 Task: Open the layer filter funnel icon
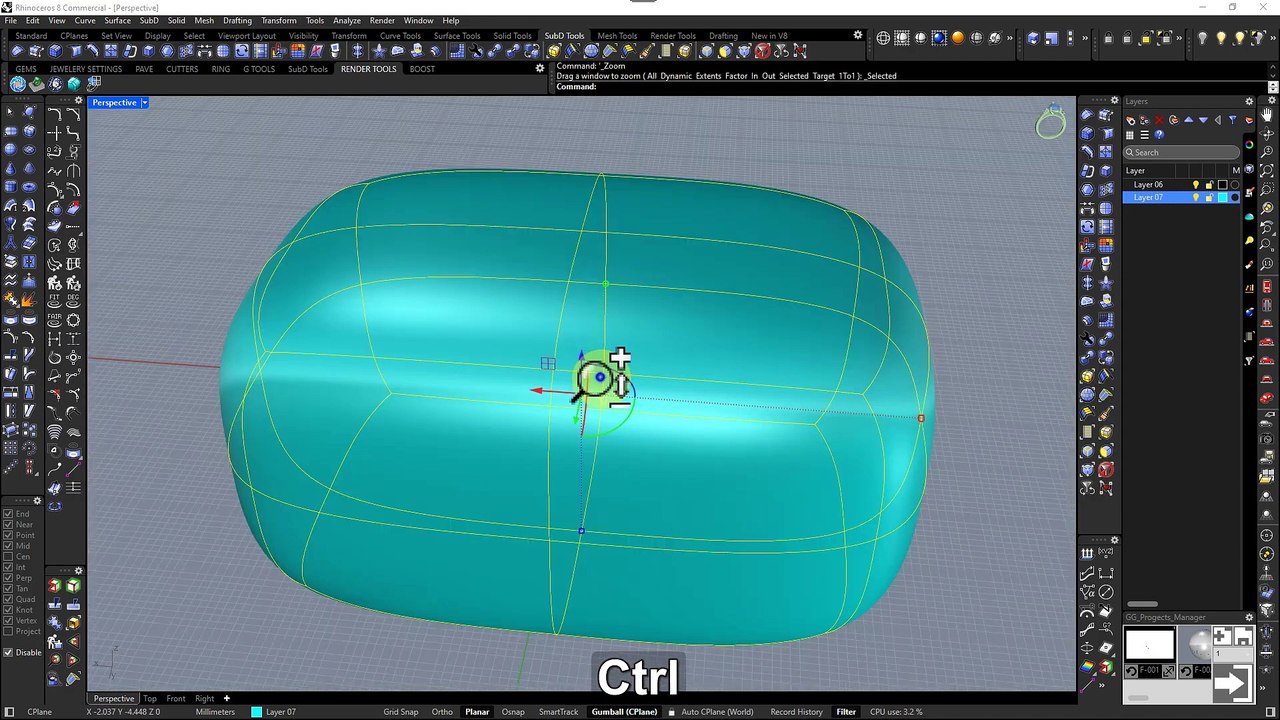click(x=1232, y=120)
